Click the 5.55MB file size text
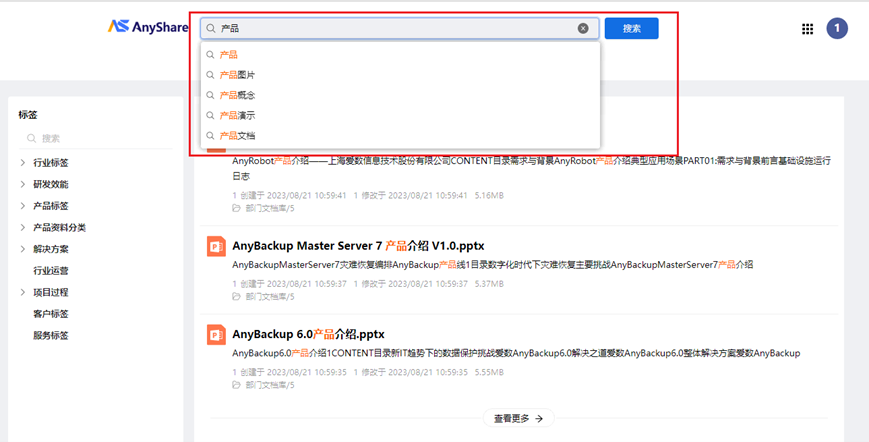This screenshot has width=869, height=442. pos(489,372)
